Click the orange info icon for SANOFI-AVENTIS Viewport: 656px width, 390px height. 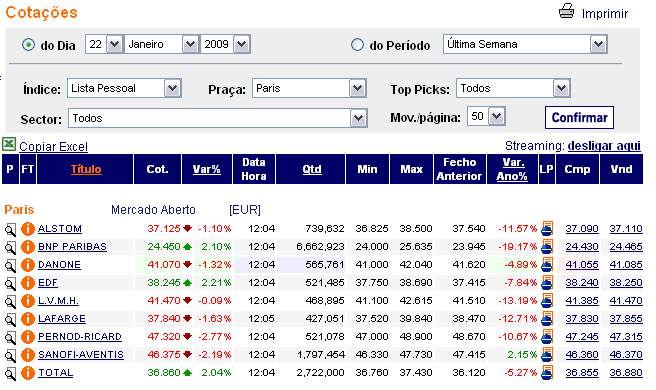(x=28, y=355)
